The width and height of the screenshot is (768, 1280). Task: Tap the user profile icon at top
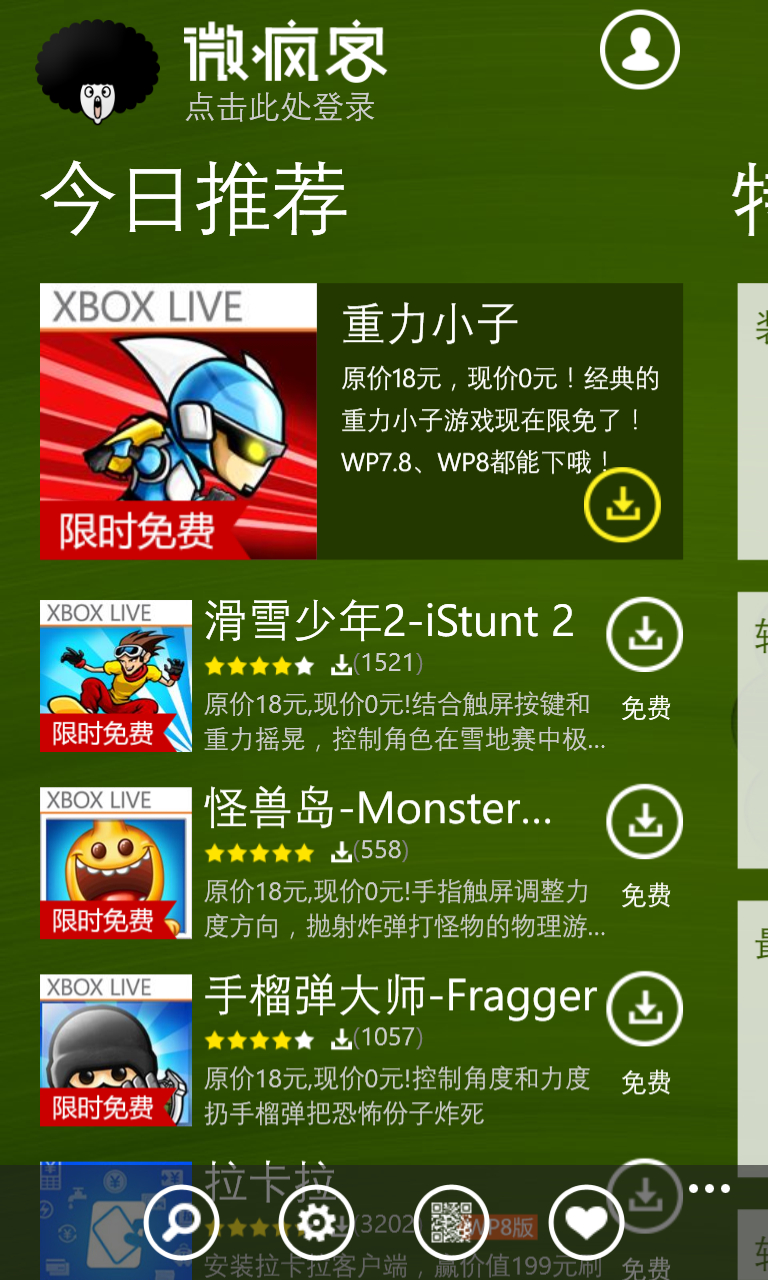pos(640,49)
